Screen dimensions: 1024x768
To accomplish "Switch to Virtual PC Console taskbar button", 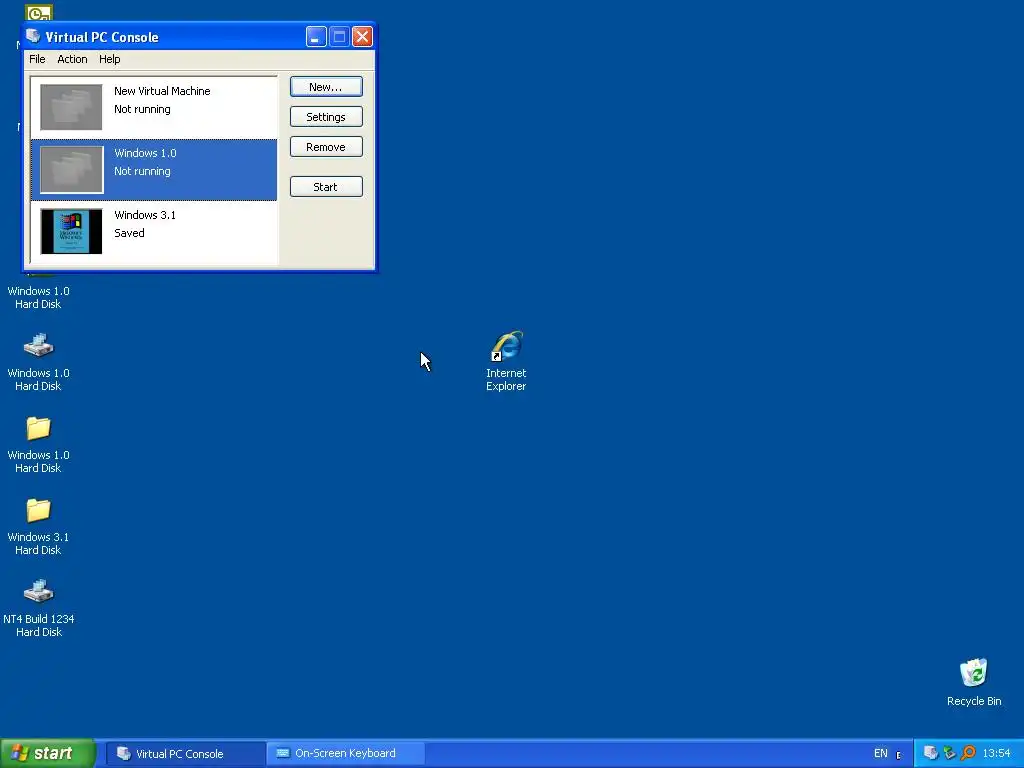I will coord(185,754).
